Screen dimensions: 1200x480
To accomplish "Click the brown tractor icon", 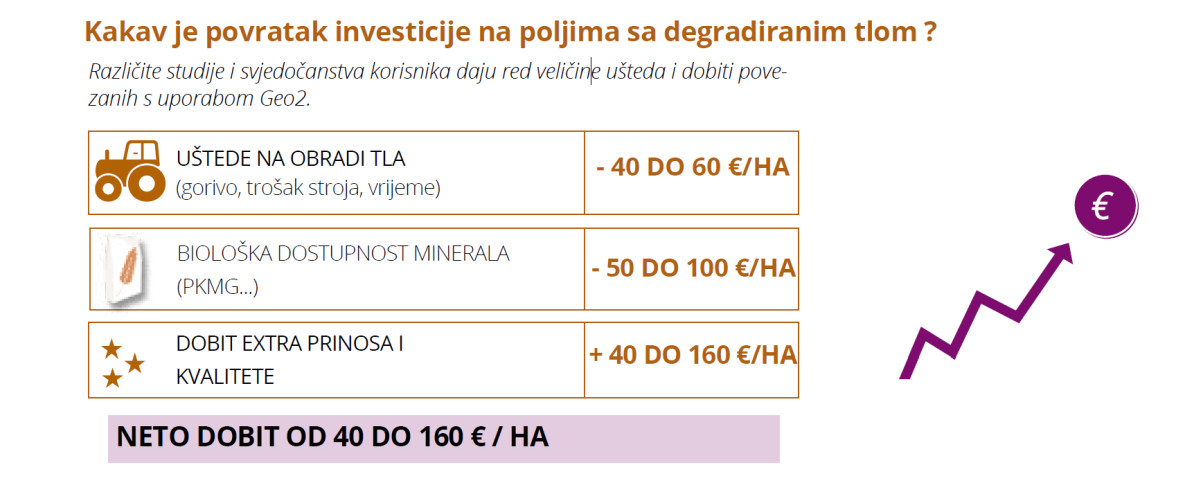I will pos(130,171).
